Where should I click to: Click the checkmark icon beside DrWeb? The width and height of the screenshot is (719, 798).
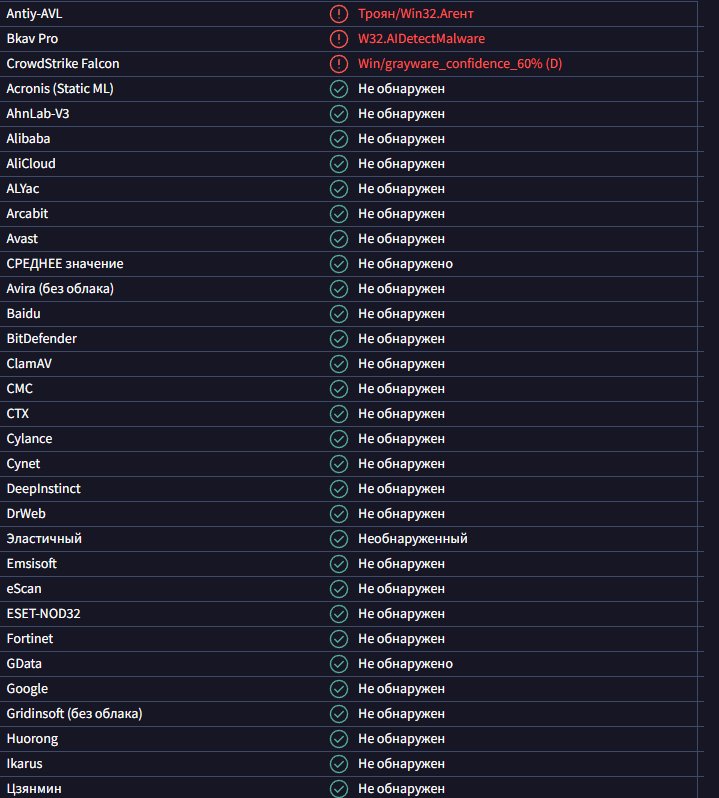[339, 514]
